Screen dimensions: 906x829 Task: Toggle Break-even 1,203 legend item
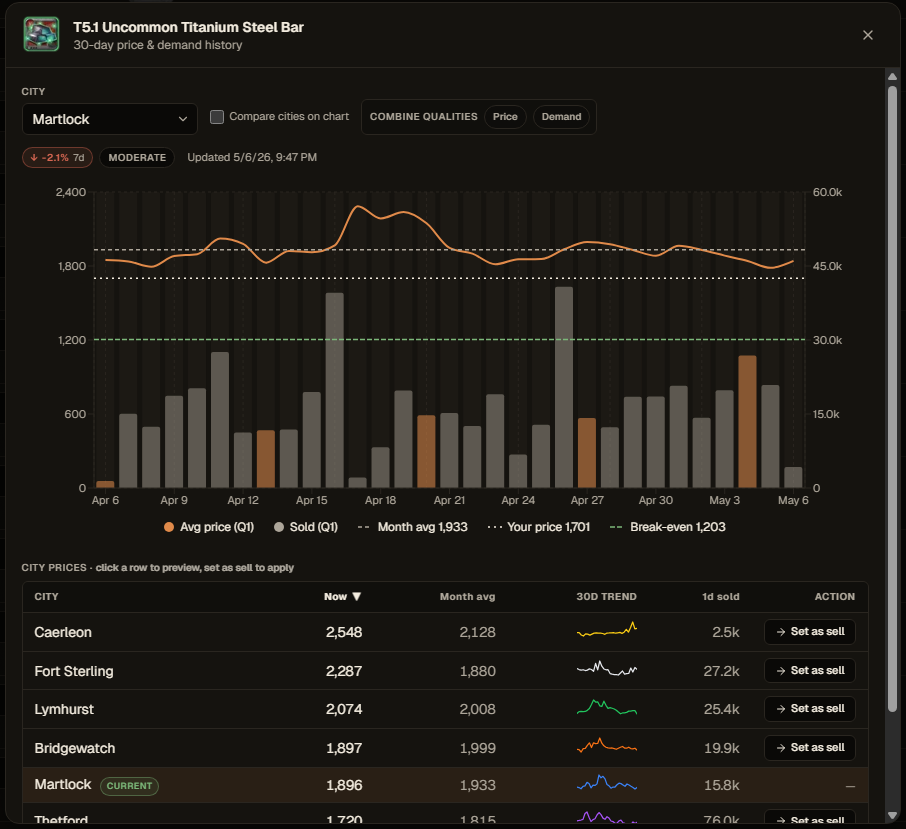coord(667,527)
